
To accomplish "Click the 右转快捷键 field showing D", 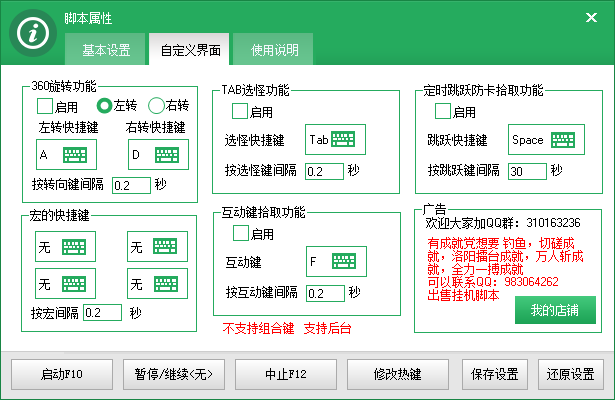I will click(158, 155).
